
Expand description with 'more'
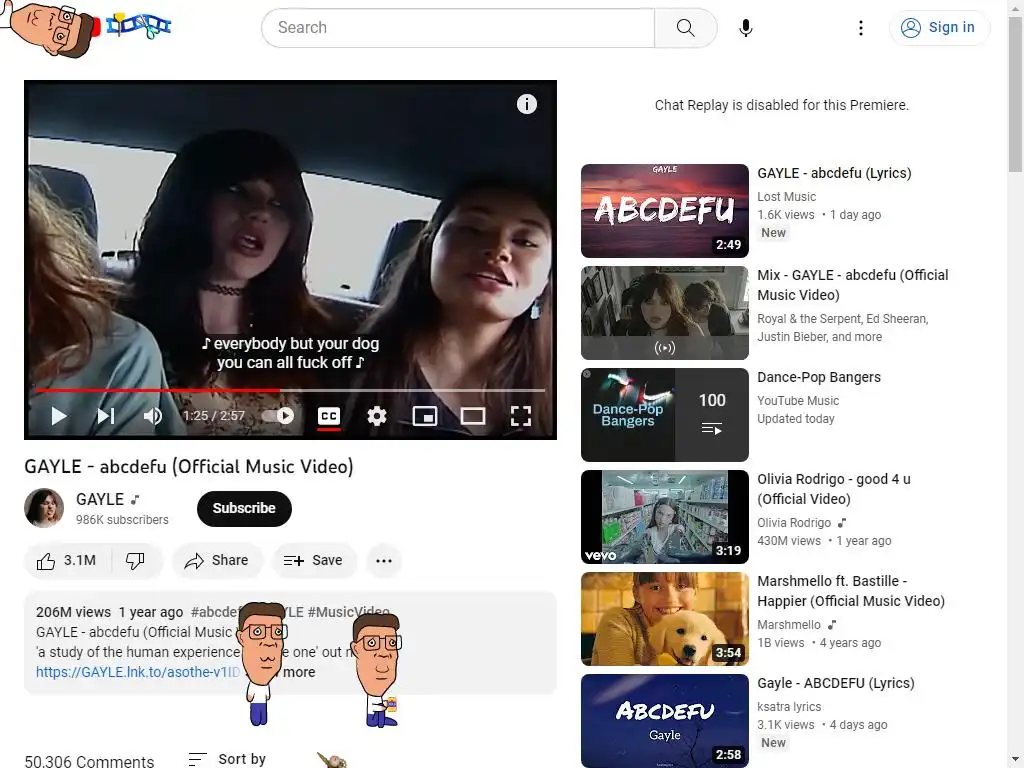click(299, 672)
